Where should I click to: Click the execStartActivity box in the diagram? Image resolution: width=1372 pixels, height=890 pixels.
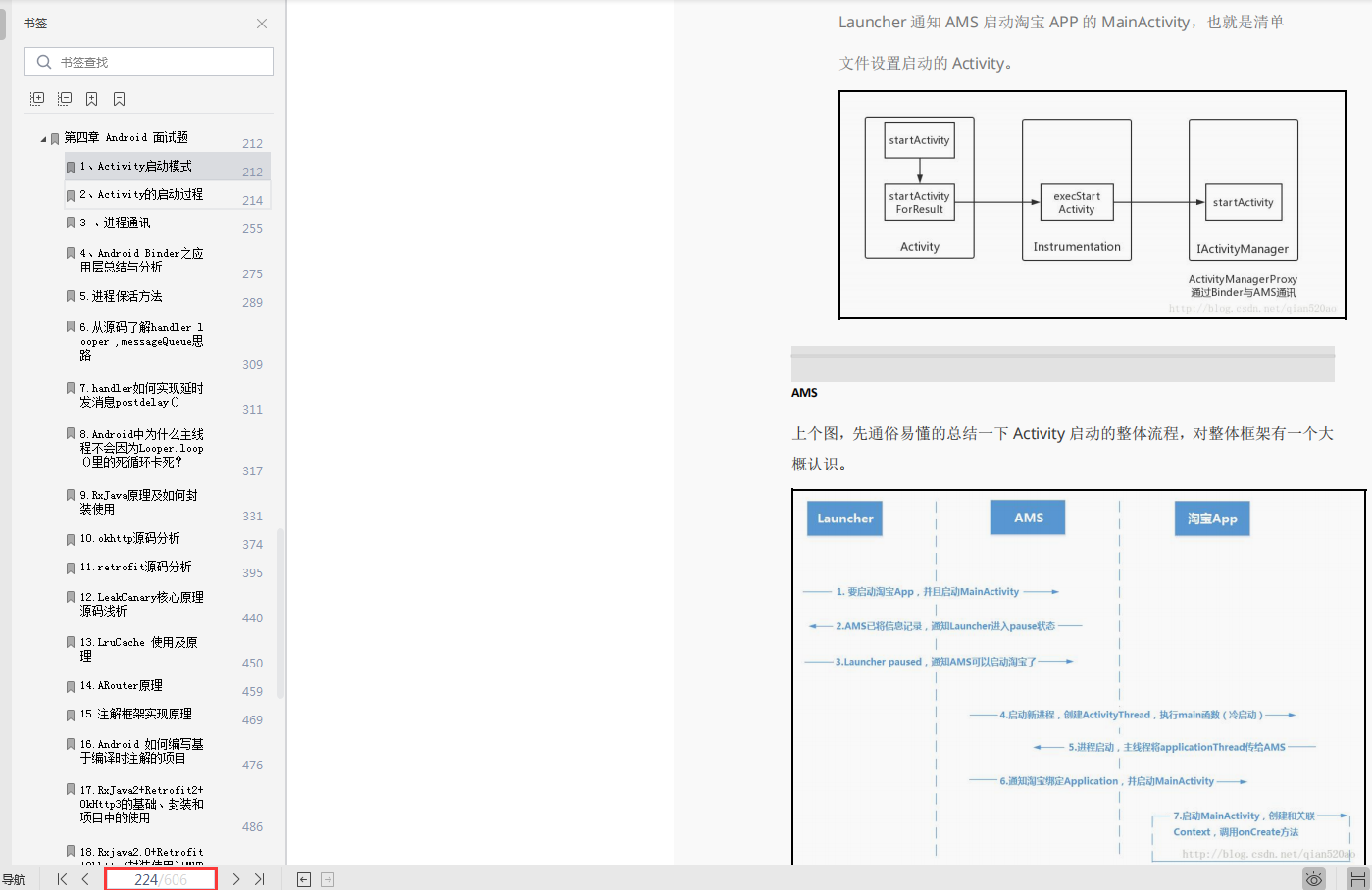[1077, 202]
